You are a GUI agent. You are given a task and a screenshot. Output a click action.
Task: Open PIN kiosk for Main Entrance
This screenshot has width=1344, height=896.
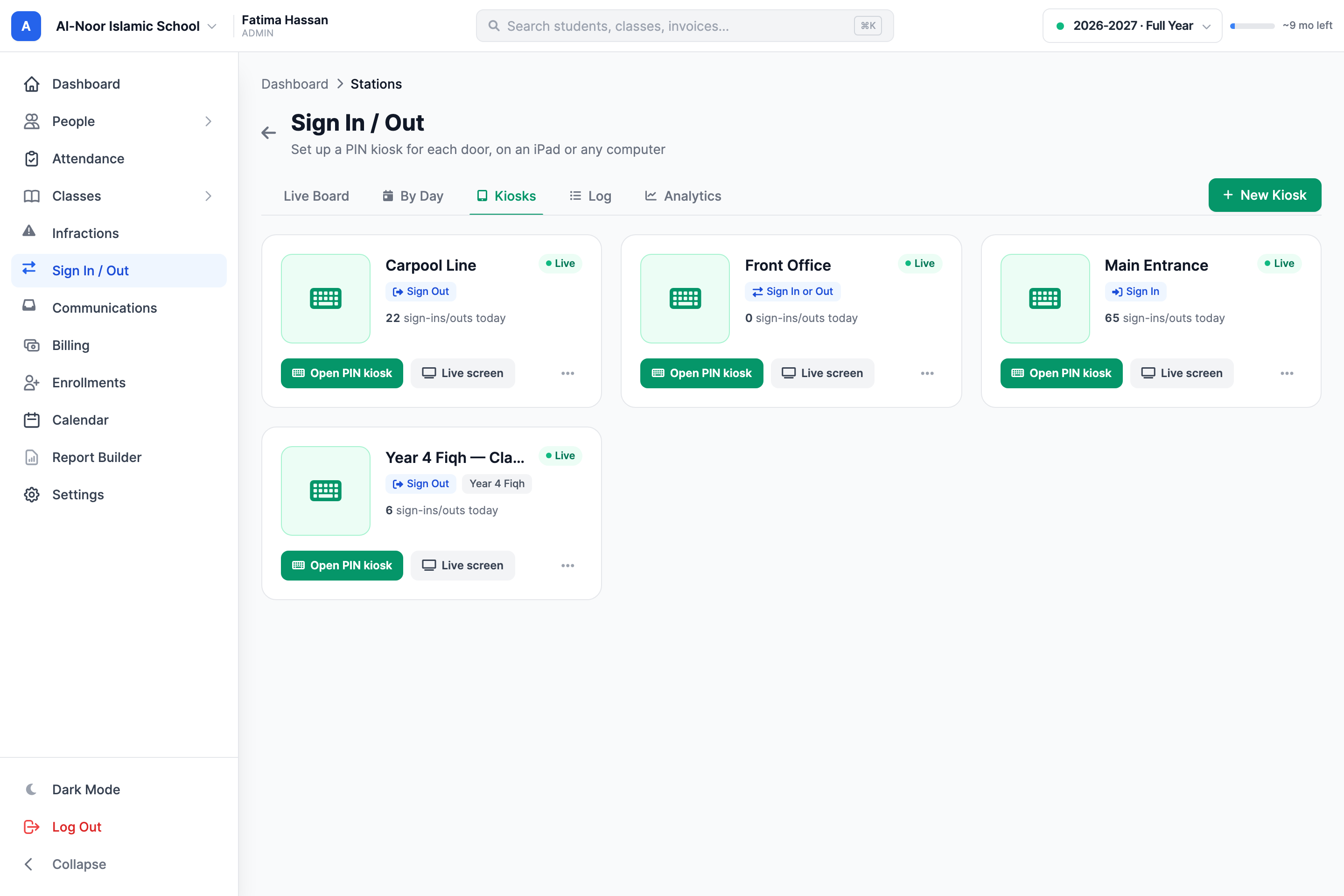(1061, 373)
